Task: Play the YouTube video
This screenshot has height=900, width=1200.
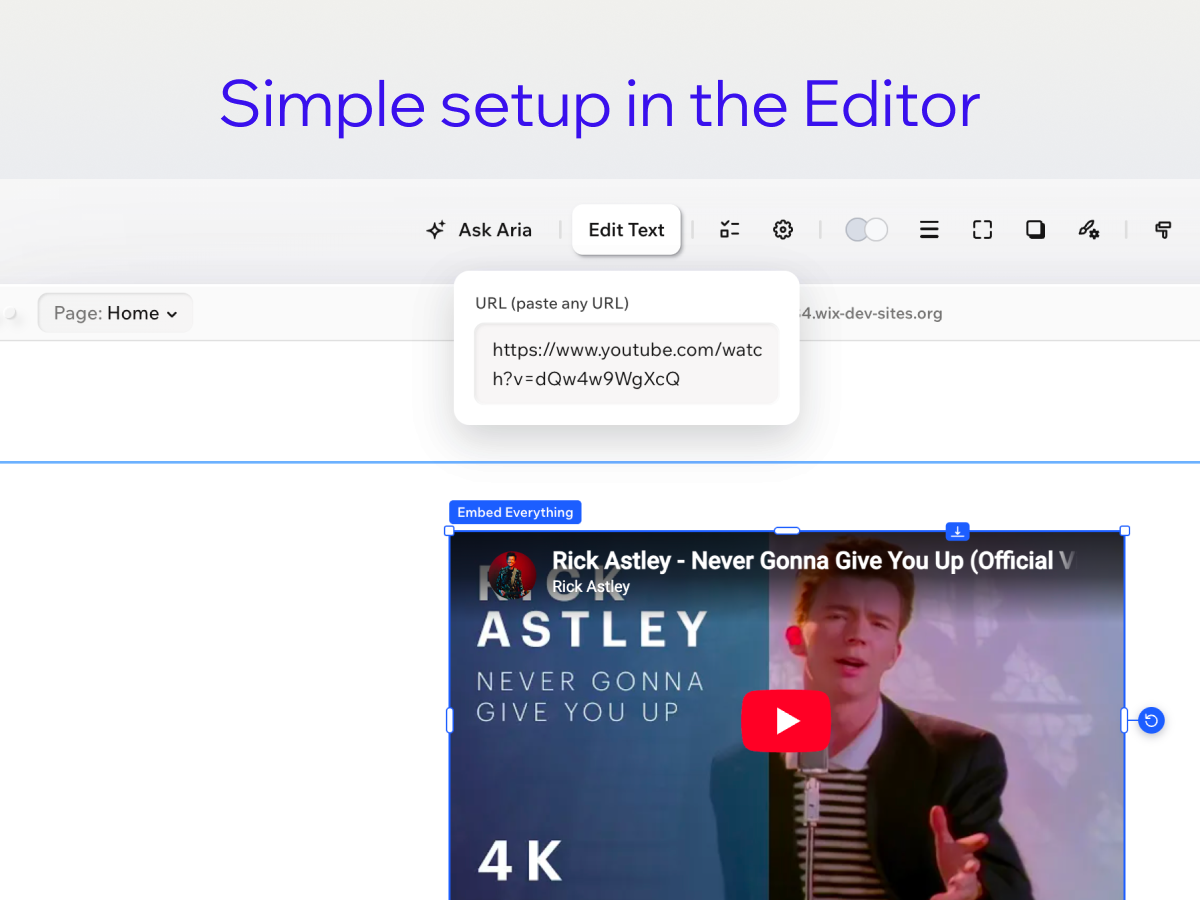Action: [786, 720]
